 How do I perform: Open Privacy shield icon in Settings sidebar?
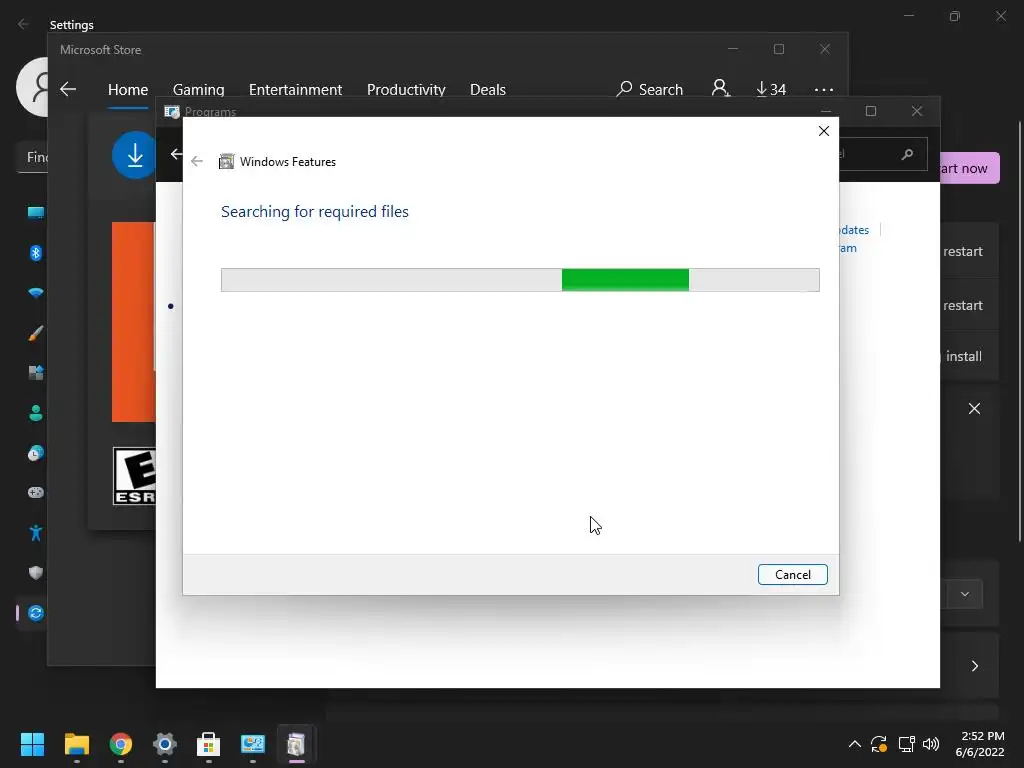click(x=36, y=573)
